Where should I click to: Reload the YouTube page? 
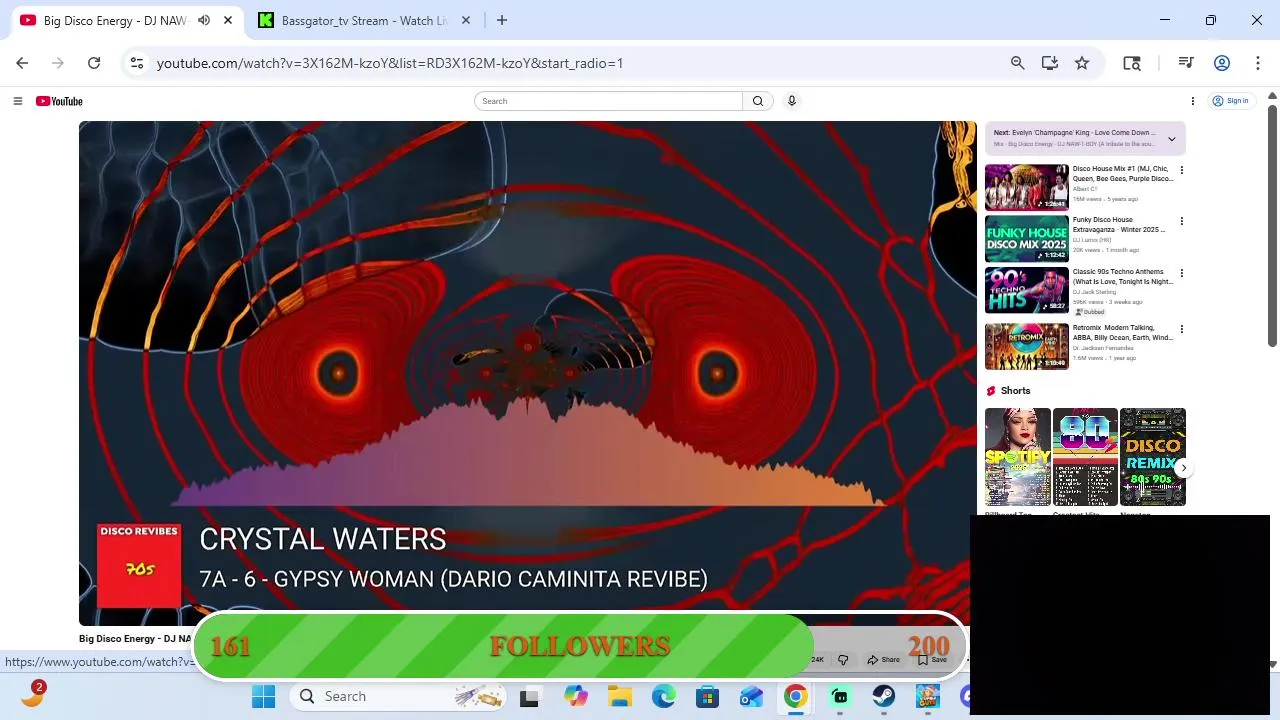94,63
